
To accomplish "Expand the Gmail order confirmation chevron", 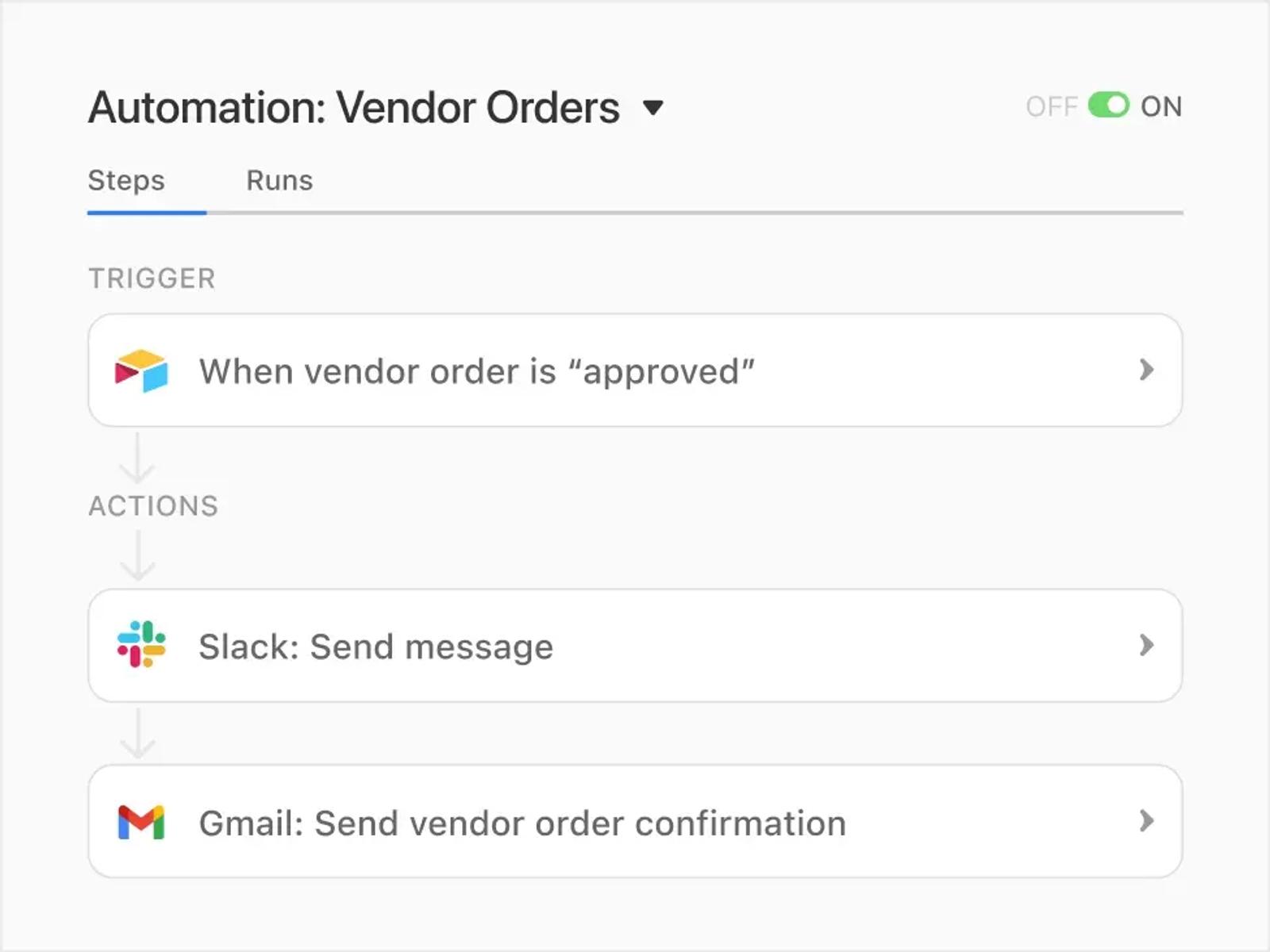I will tap(1146, 821).
